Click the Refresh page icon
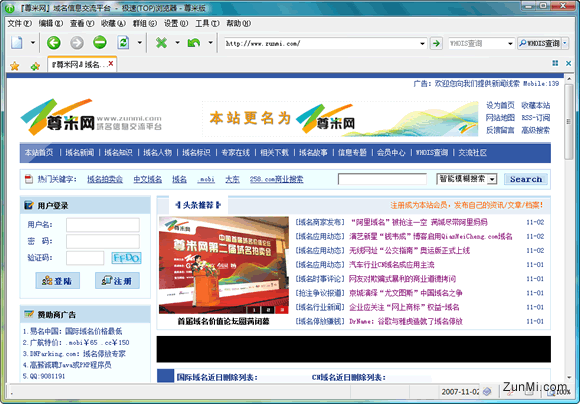 tap(124, 43)
